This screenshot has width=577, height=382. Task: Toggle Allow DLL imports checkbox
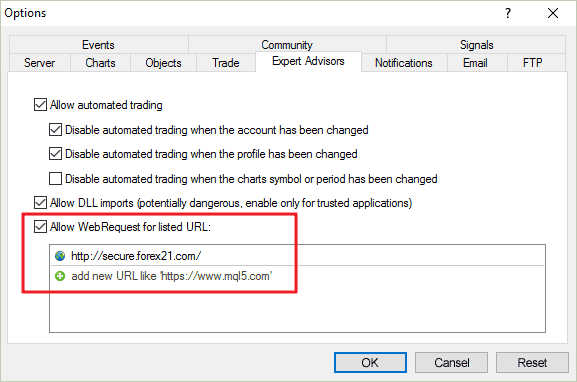click(40, 202)
